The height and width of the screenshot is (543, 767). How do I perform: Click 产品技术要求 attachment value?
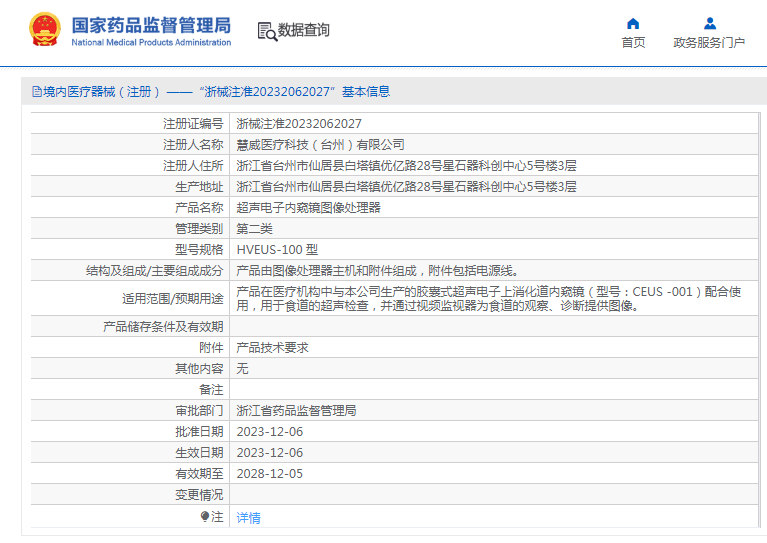tap(272, 348)
